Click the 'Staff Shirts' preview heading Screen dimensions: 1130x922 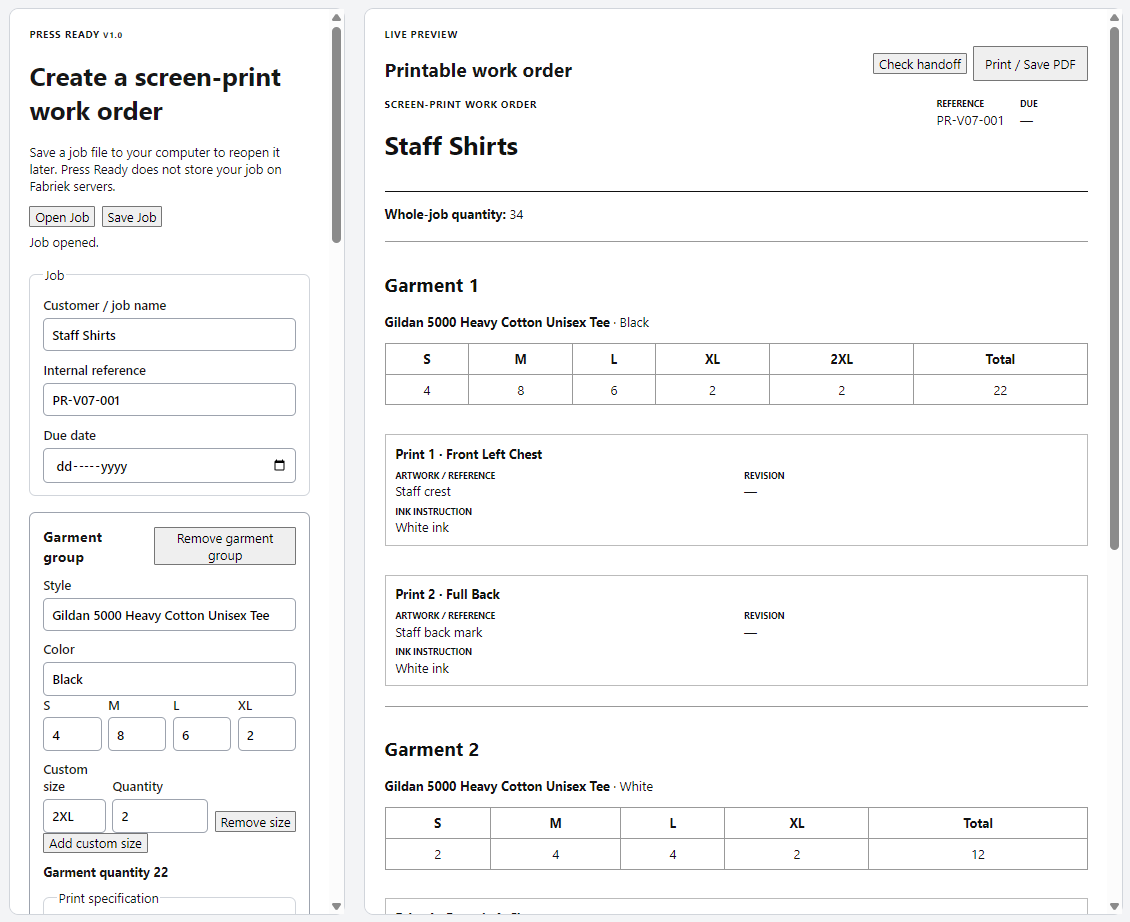click(451, 146)
